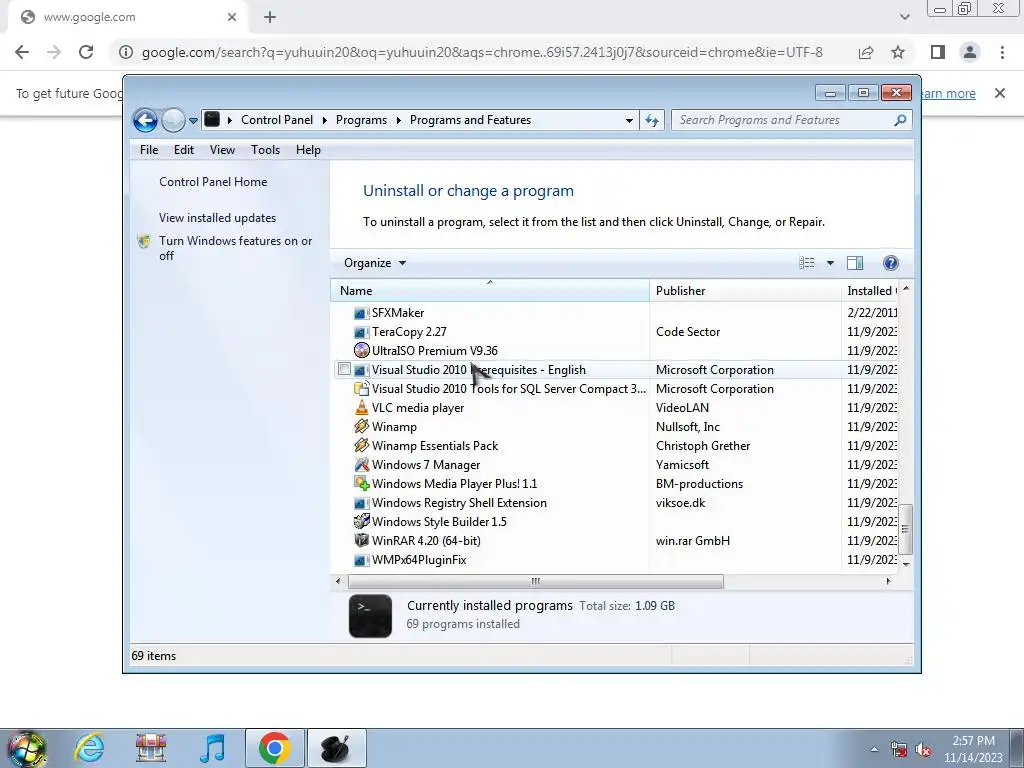Open address bar history dropdown
This screenshot has width=1024, height=768.
pos(629,120)
